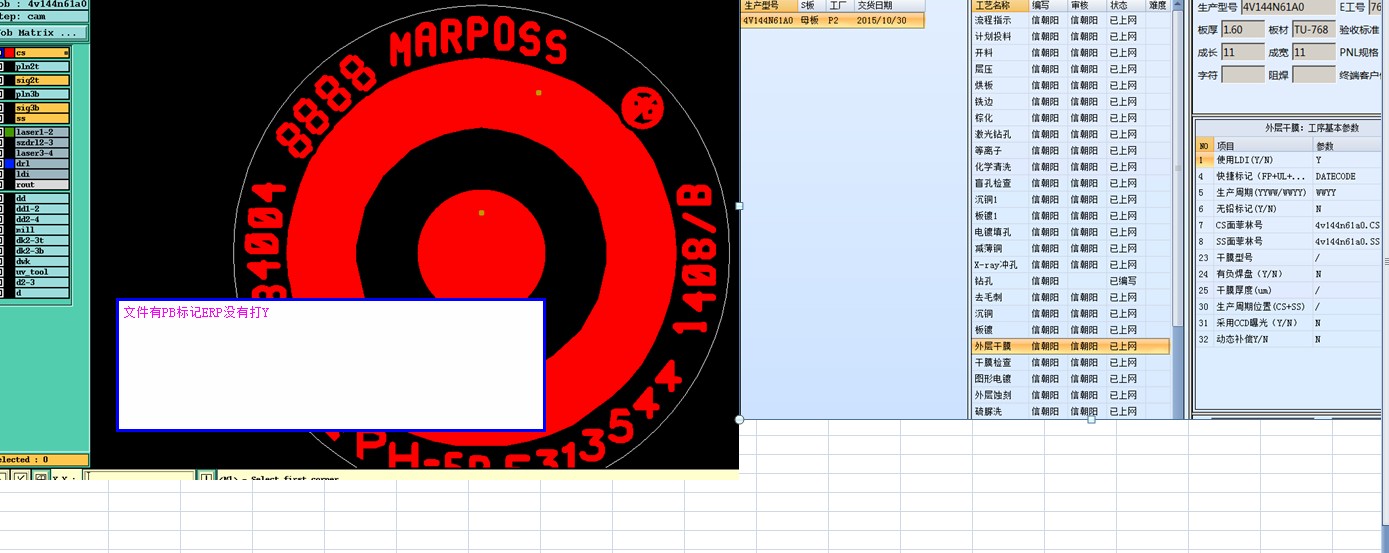Click the green color swatch beside laser1-2 layer
This screenshot has width=1389, height=553.
(x=9, y=132)
